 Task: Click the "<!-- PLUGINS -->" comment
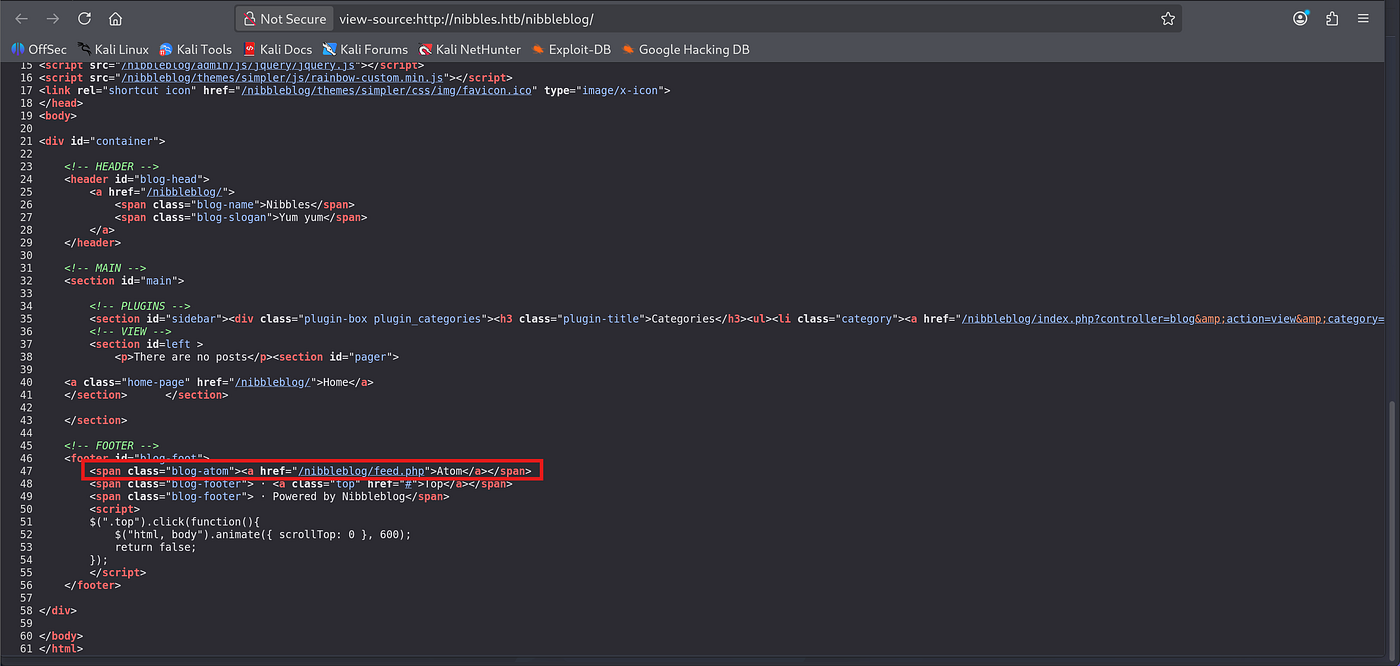(139, 306)
